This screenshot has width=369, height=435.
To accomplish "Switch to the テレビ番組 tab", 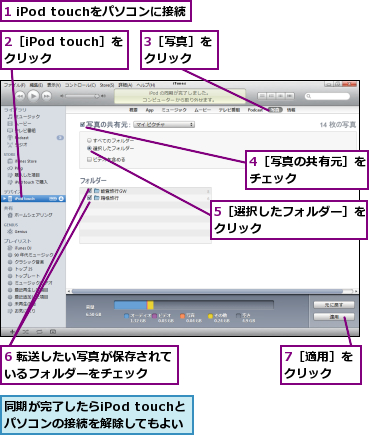I will pos(229,110).
